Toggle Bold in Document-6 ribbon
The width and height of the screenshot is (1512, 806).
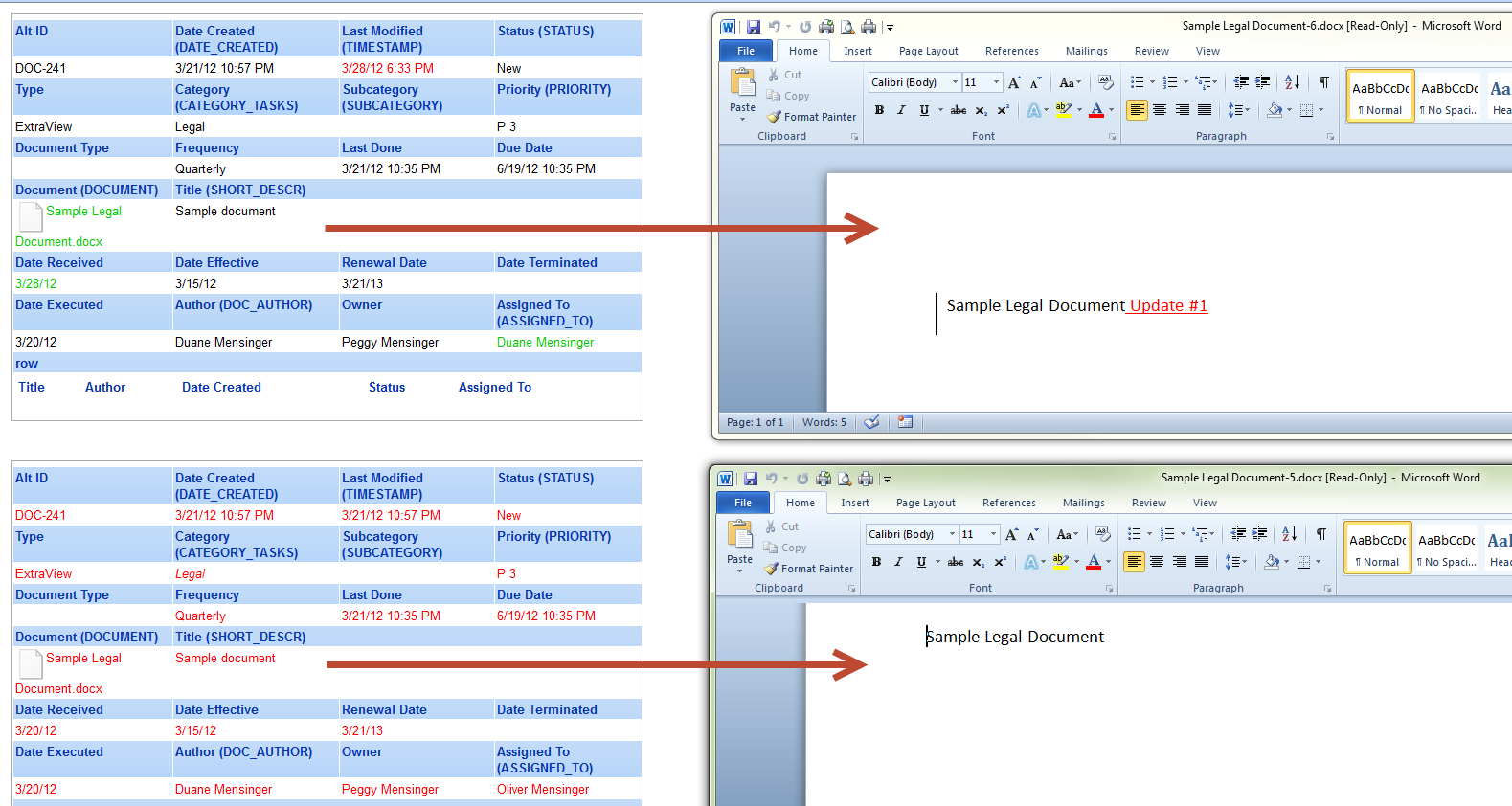click(x=879, y=110)
